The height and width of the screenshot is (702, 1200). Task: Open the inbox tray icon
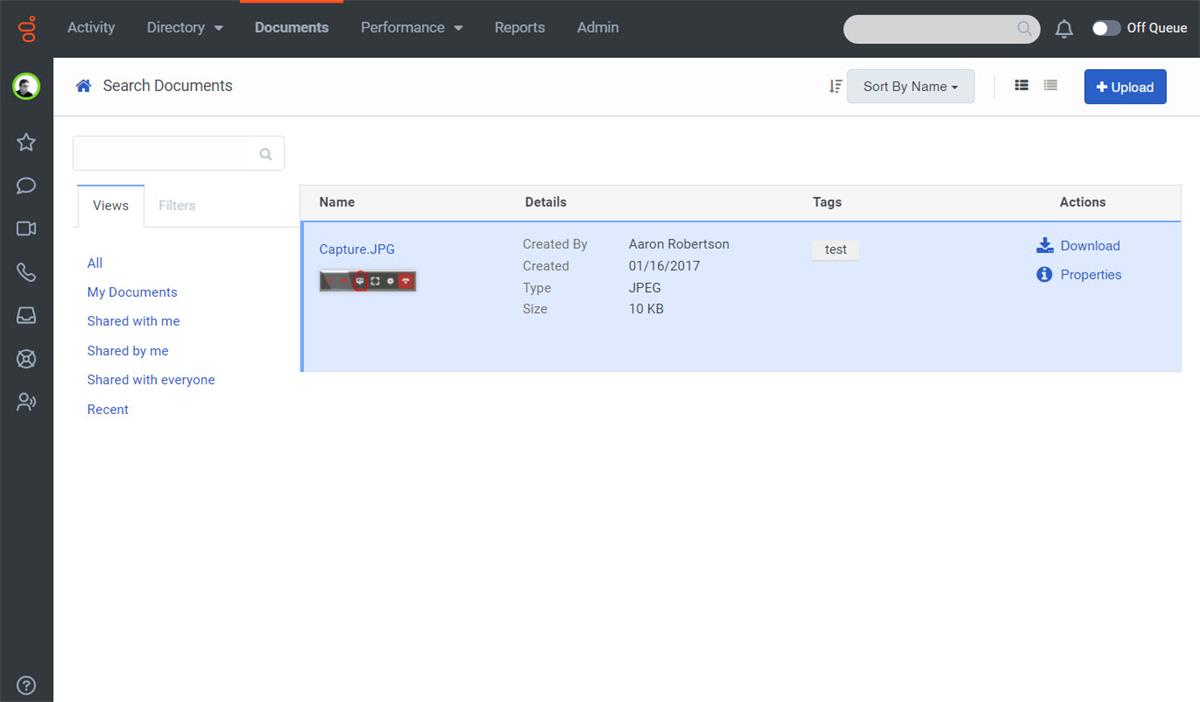[26, 314]
